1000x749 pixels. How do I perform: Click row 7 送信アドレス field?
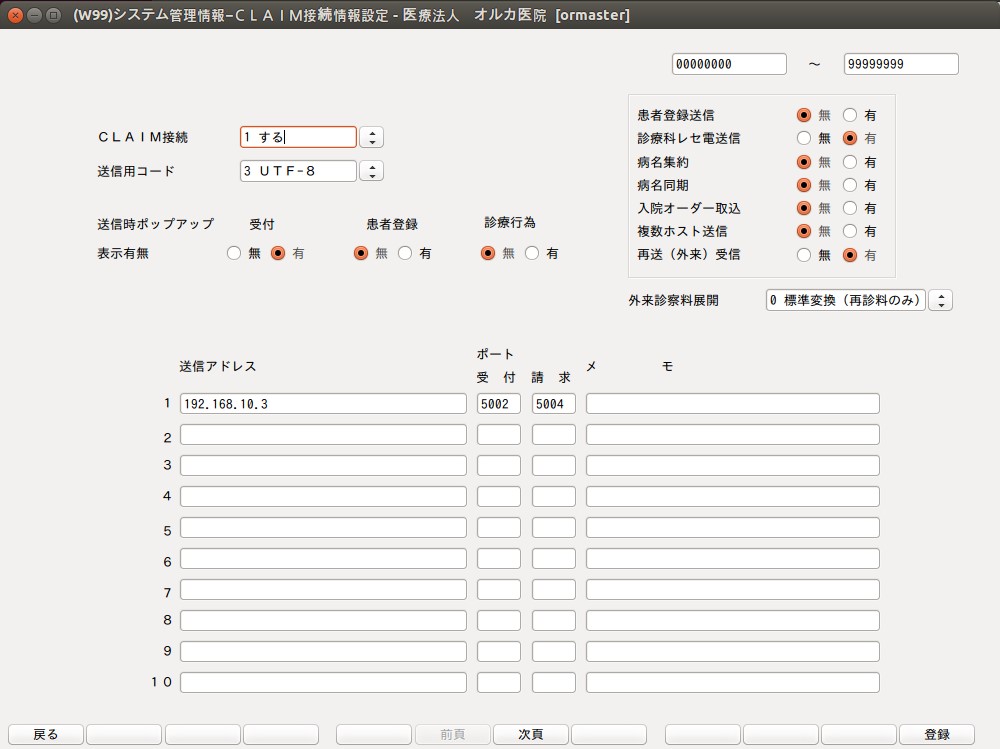pos(323,590)
